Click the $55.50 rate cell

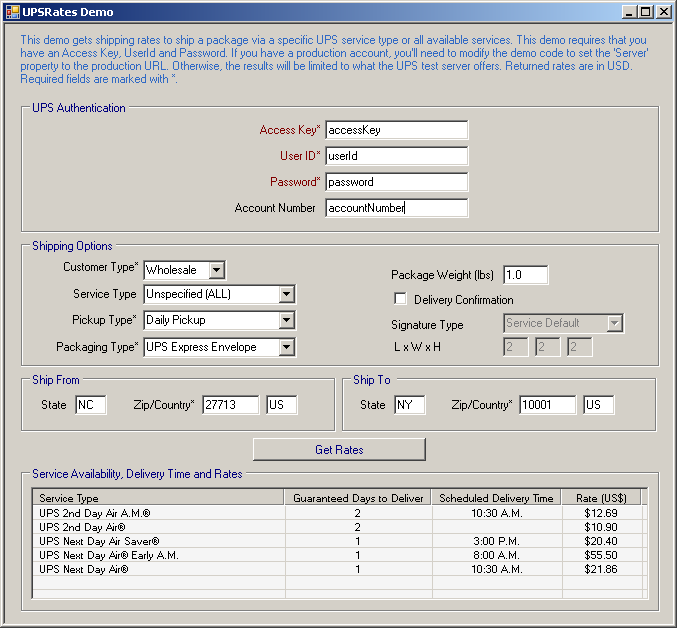pyautogui.click(x=601, y=555)
